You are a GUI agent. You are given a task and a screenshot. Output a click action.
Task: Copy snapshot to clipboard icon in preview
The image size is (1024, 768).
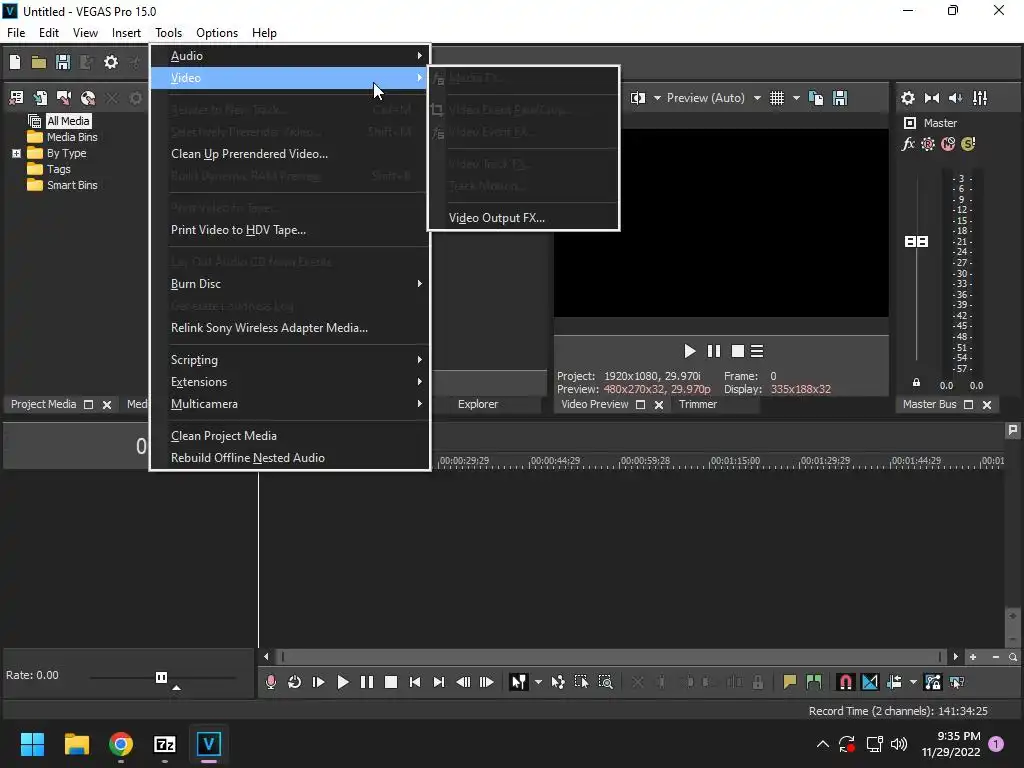(x=816, y=98)
